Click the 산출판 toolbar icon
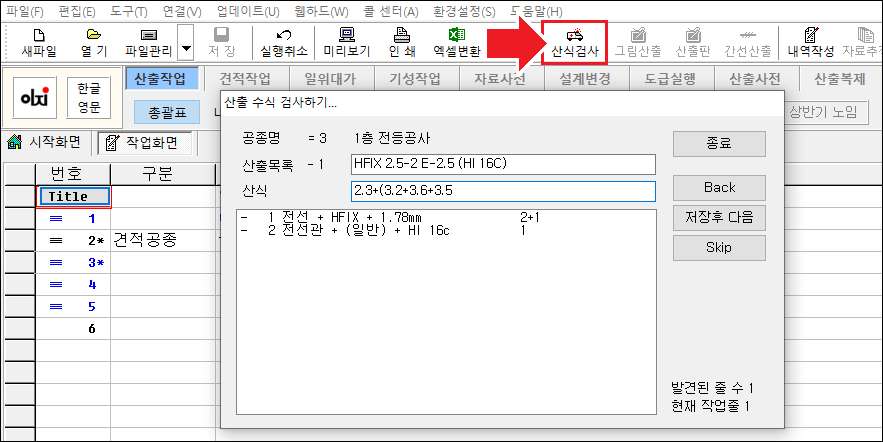This screenshot has width=883, height=442. 693,43
